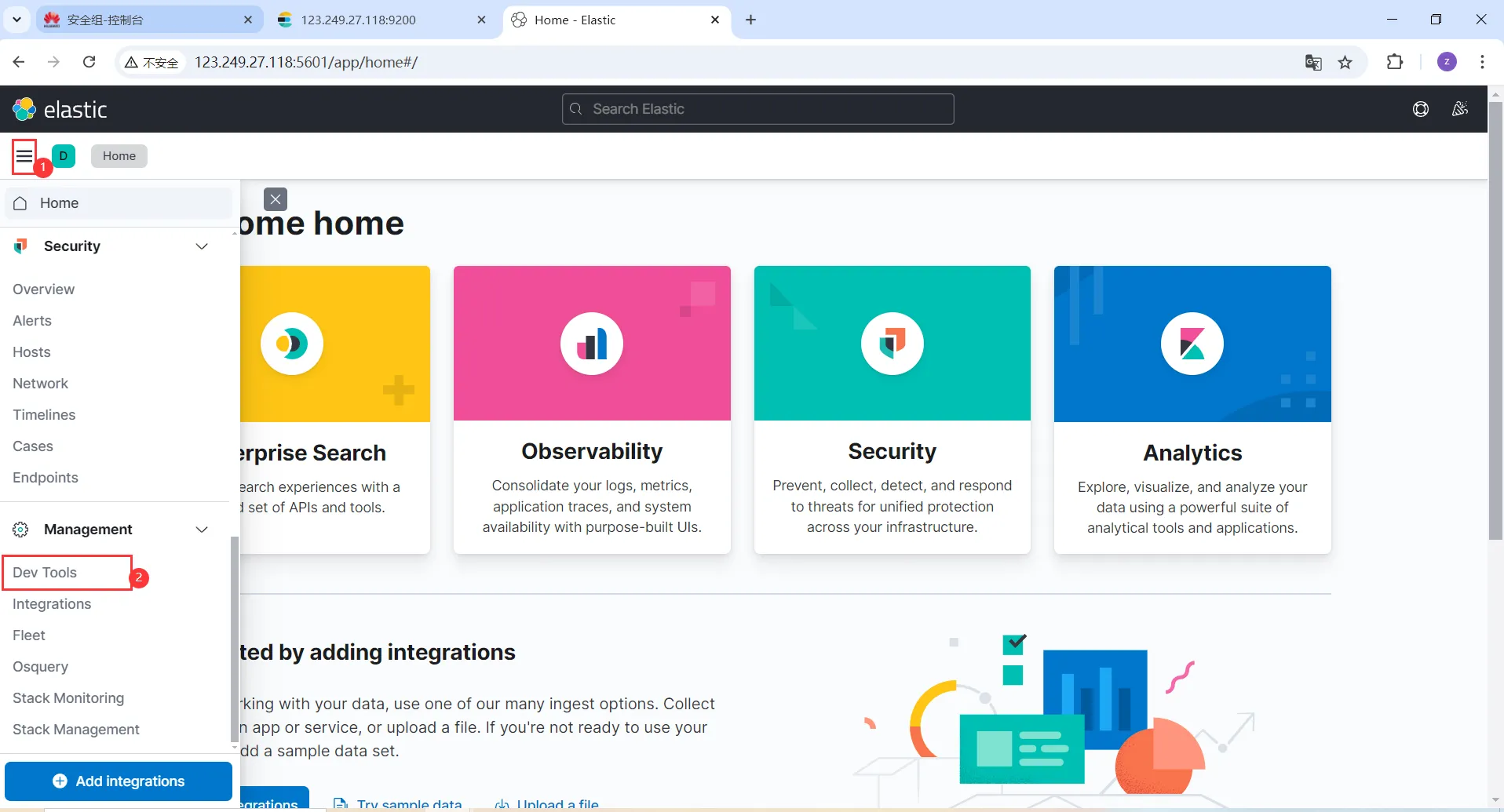Open Stack Monitoring in the sidebar
The image size is (1504, 812).
pos(68,698)
